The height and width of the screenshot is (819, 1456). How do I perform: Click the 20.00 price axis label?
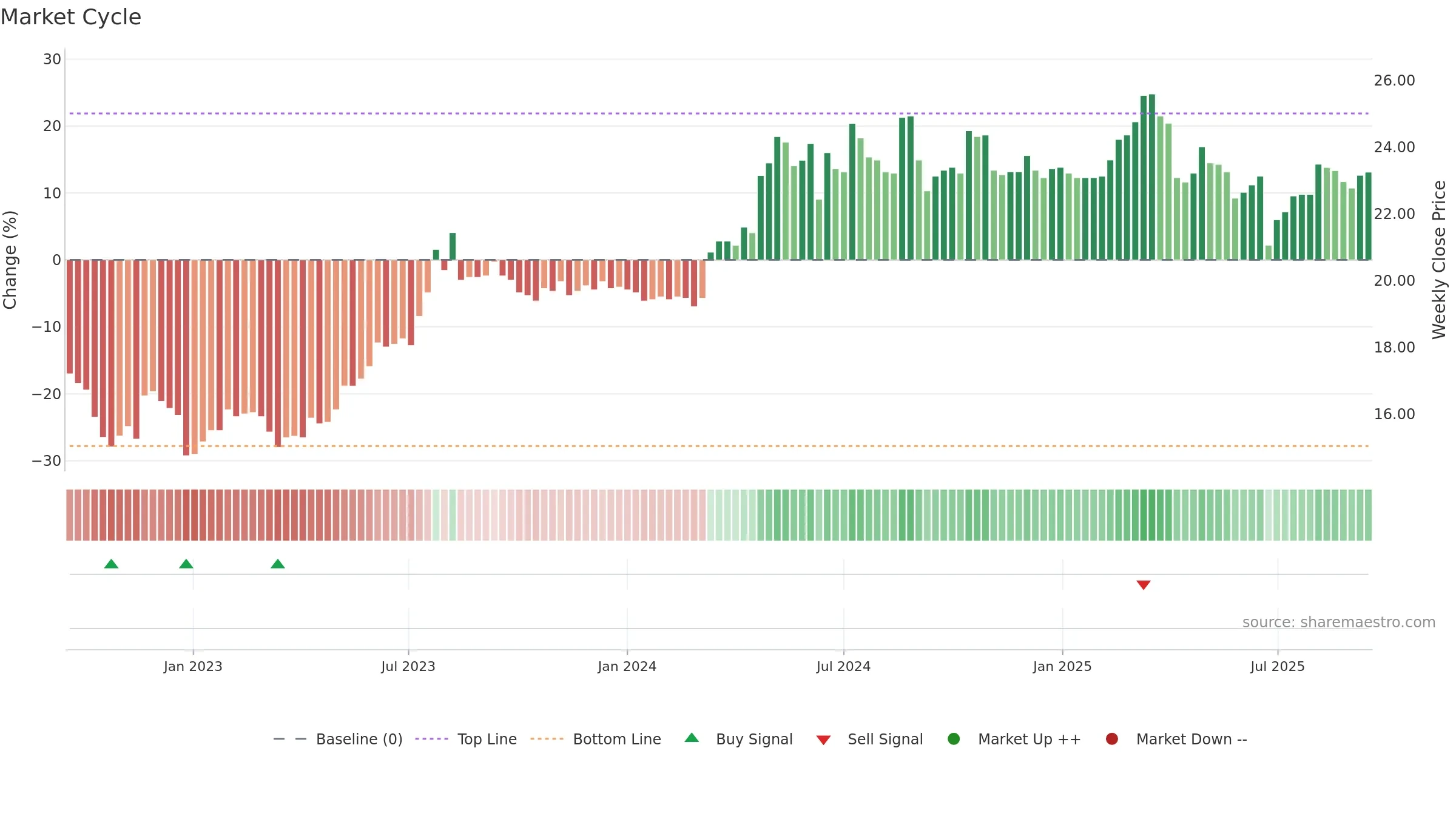point(1394,280)
